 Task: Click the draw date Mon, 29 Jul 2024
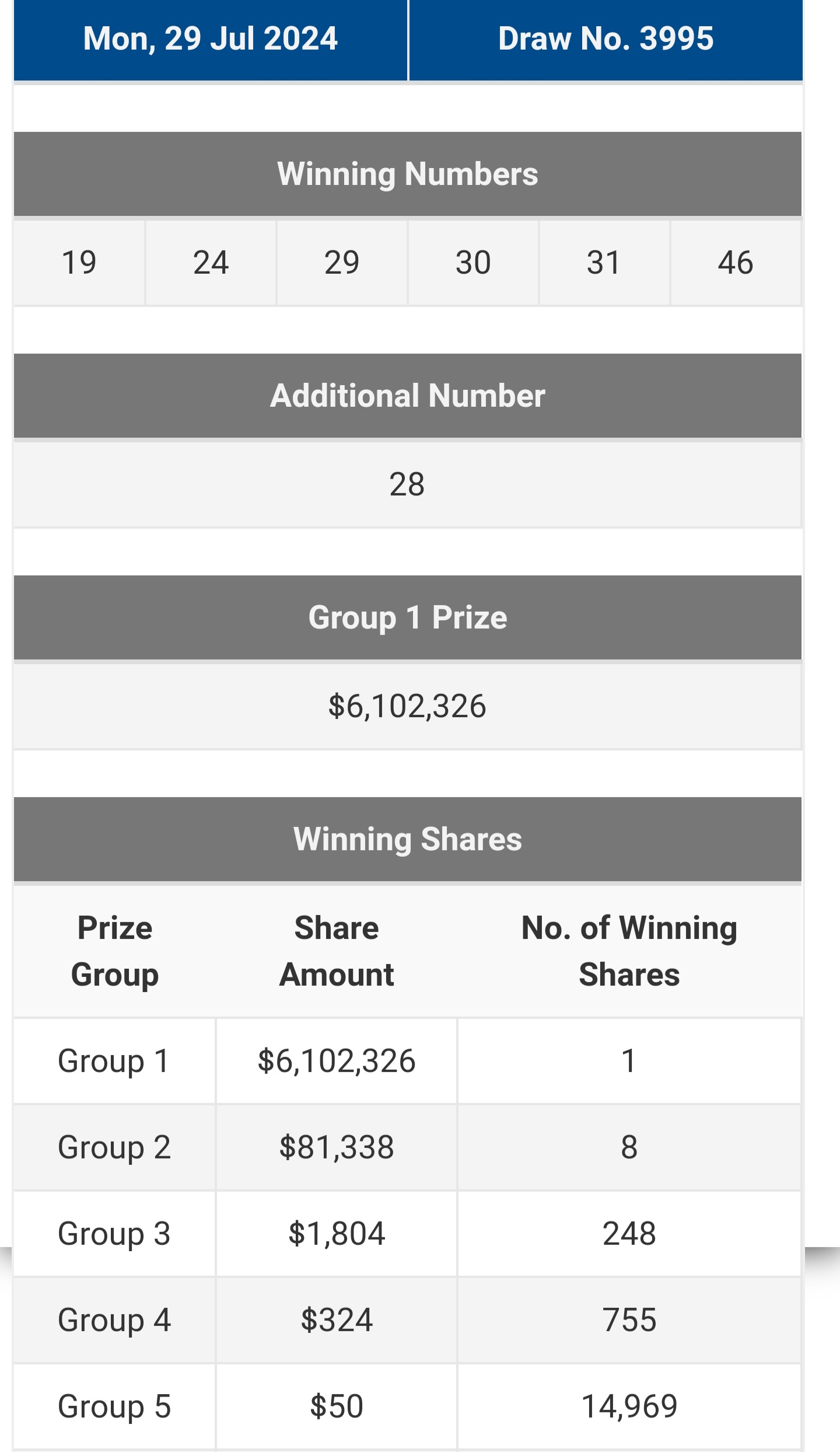click(x=210, y=39)
